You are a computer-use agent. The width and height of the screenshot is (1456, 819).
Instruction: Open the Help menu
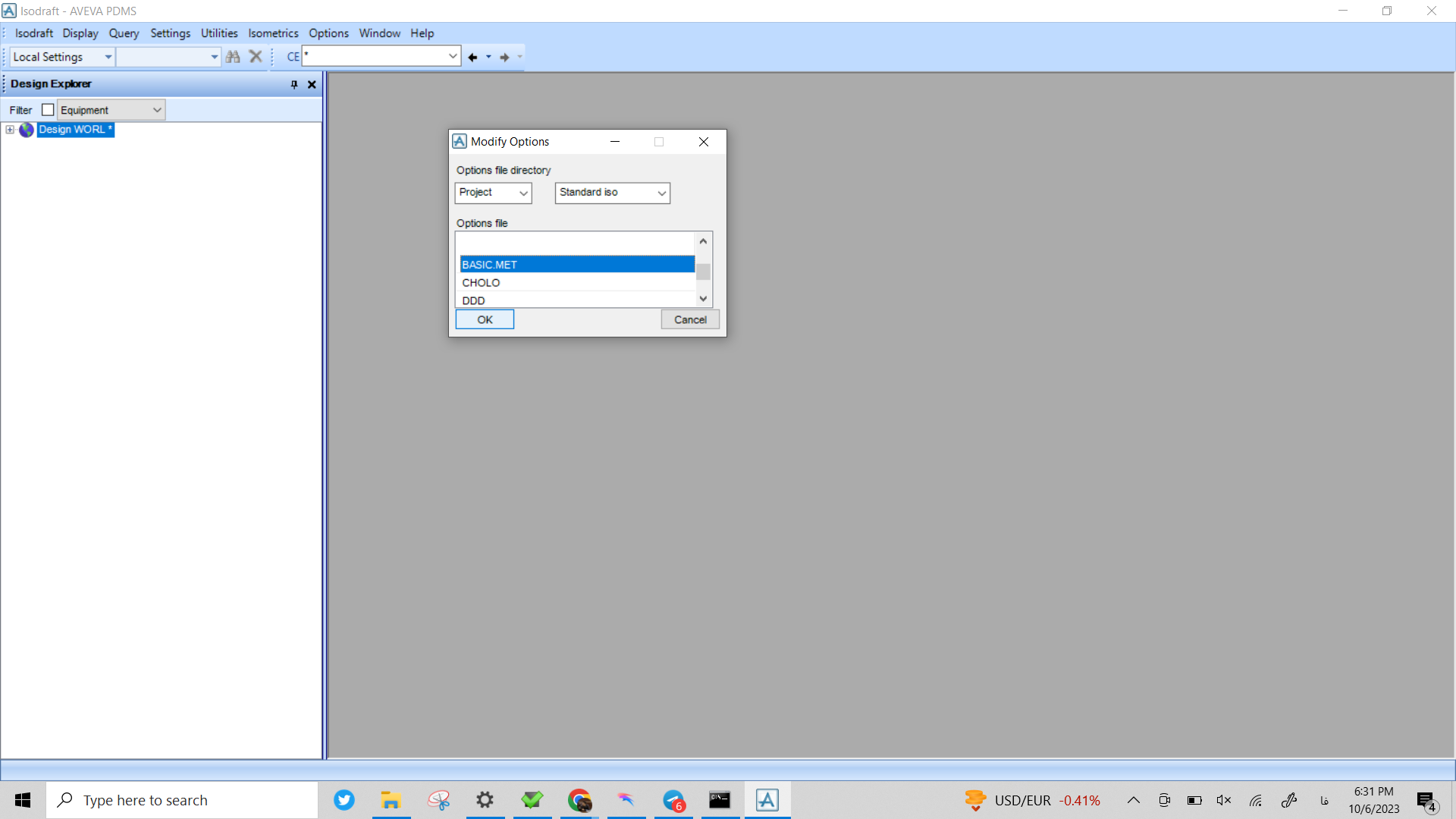pyautogui.click(x=422, y=33)
